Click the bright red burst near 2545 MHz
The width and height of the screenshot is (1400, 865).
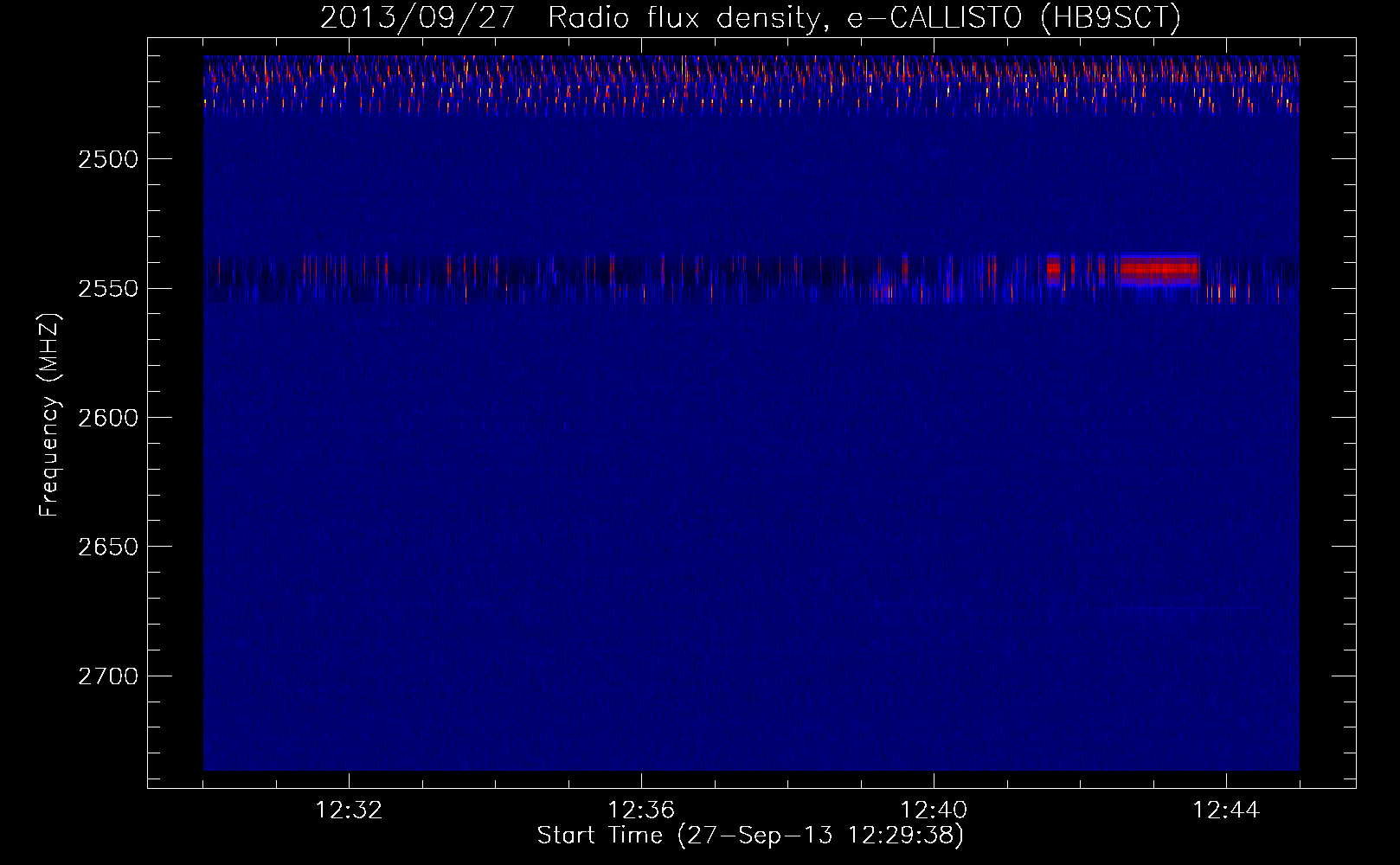coord(1159,269)
